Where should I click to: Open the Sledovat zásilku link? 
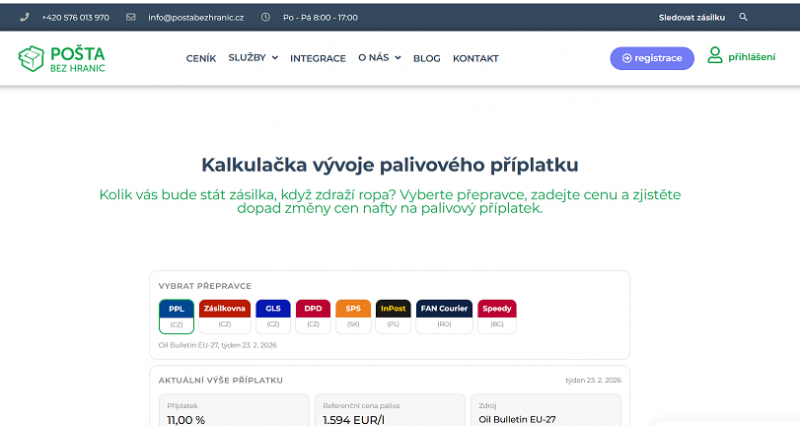(691, 17)
